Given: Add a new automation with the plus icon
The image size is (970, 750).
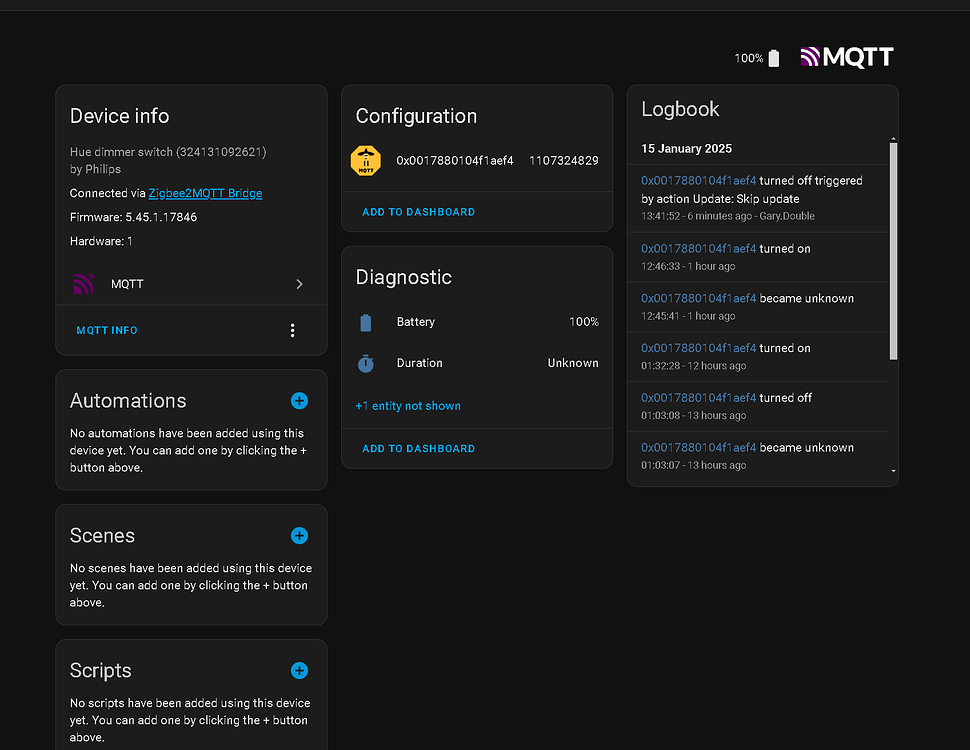Looking at the screenshot, I should 299,401.
